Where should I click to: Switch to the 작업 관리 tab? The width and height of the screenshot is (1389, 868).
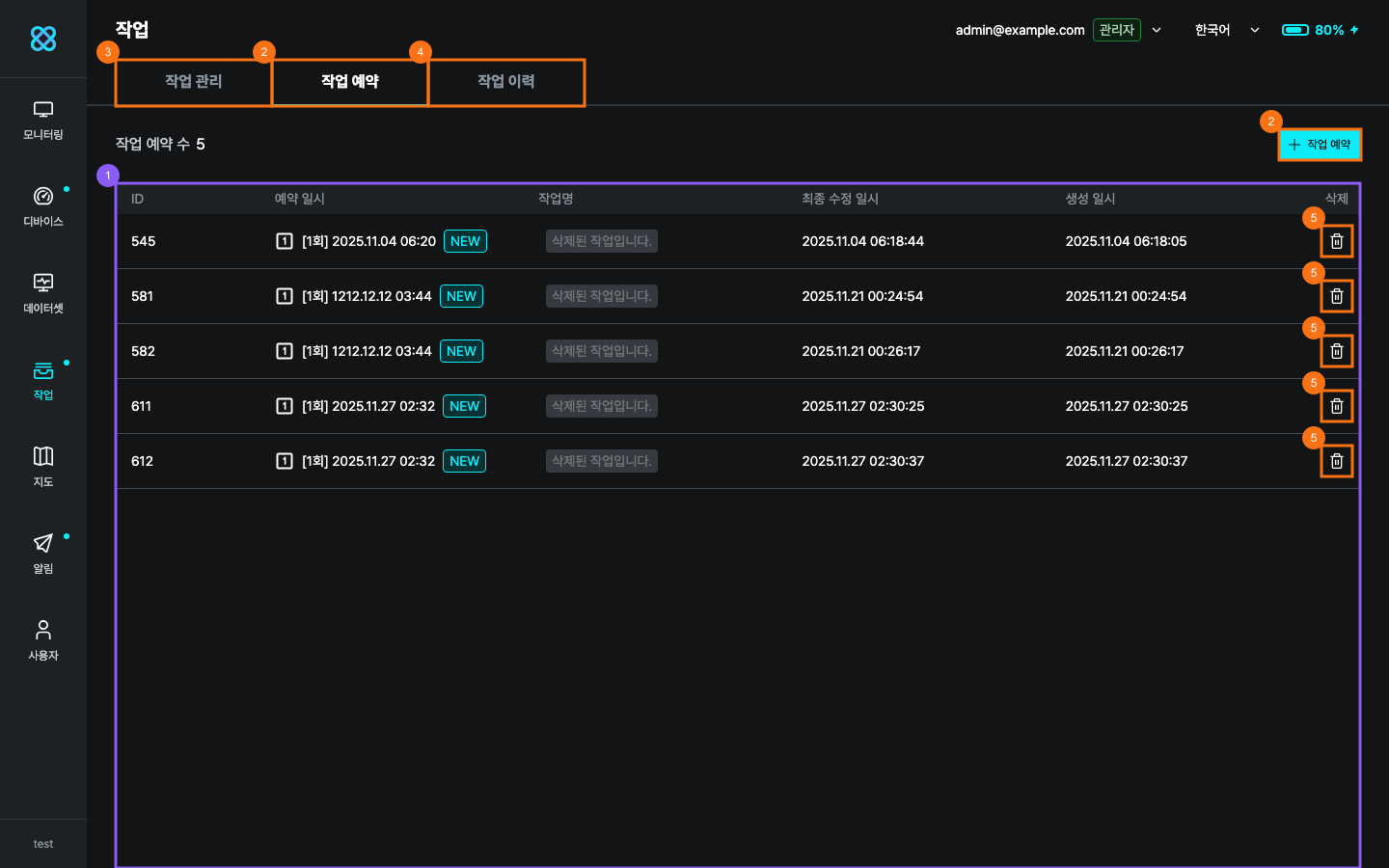tap(194, 82)
